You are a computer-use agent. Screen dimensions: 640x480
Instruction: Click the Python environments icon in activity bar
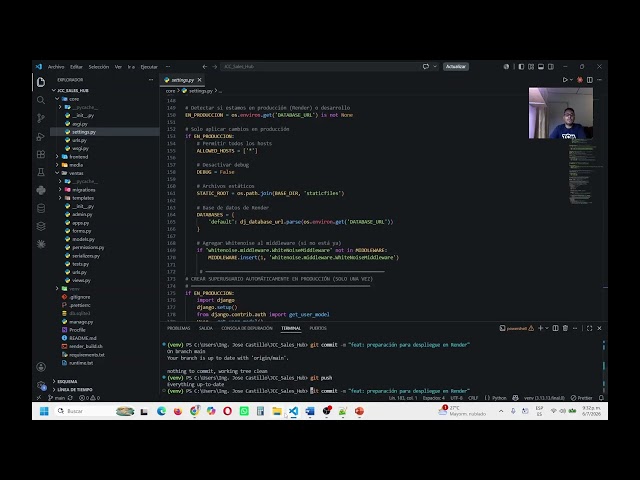(41, 190)
